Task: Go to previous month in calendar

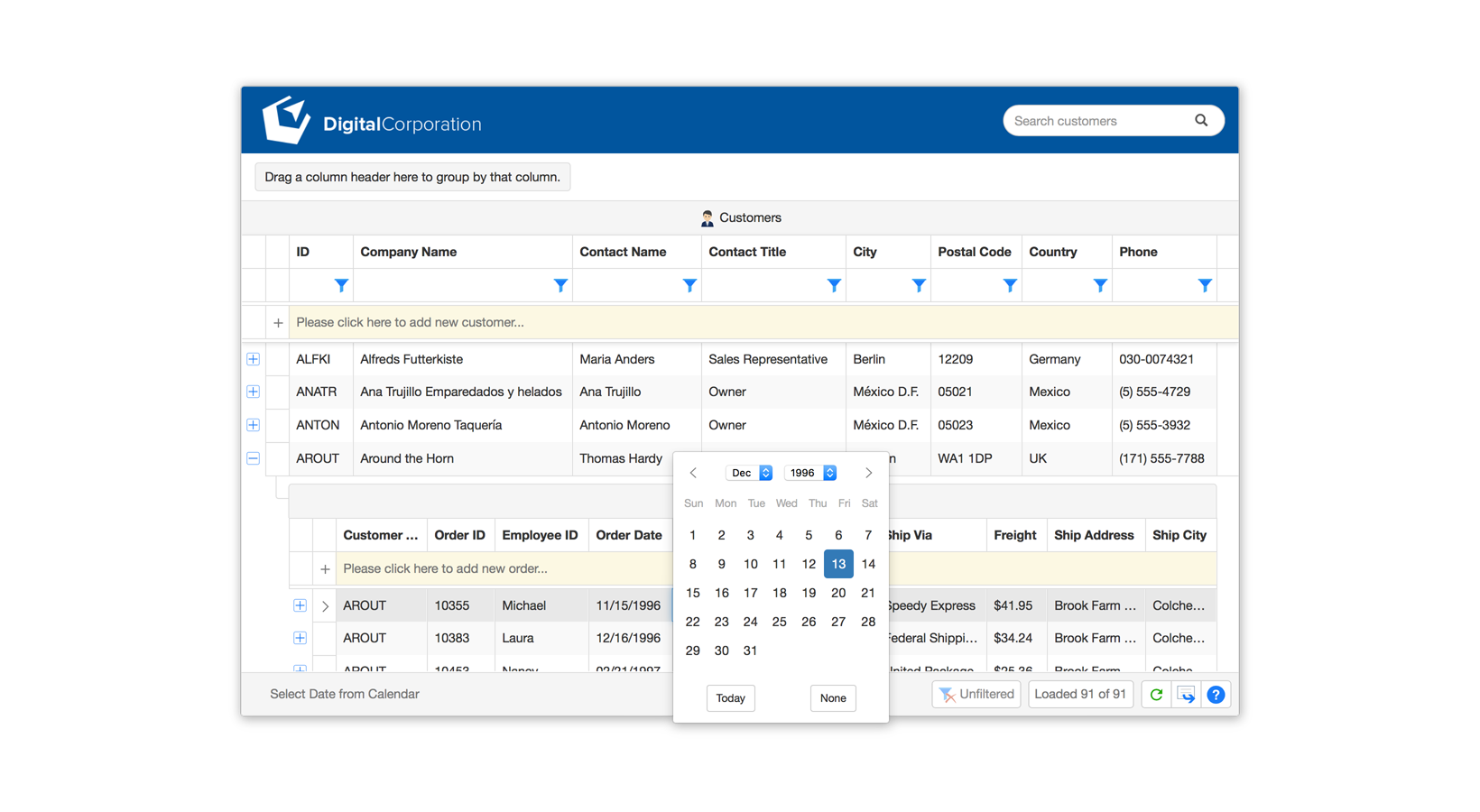Action: (693, 473)
